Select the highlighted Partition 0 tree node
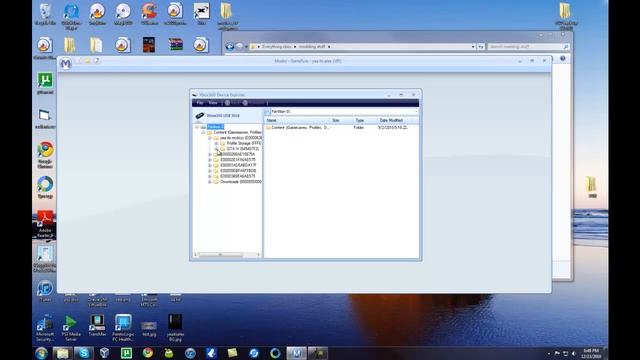This screenshot has width=640, height=360. click(x=215, y=127)
